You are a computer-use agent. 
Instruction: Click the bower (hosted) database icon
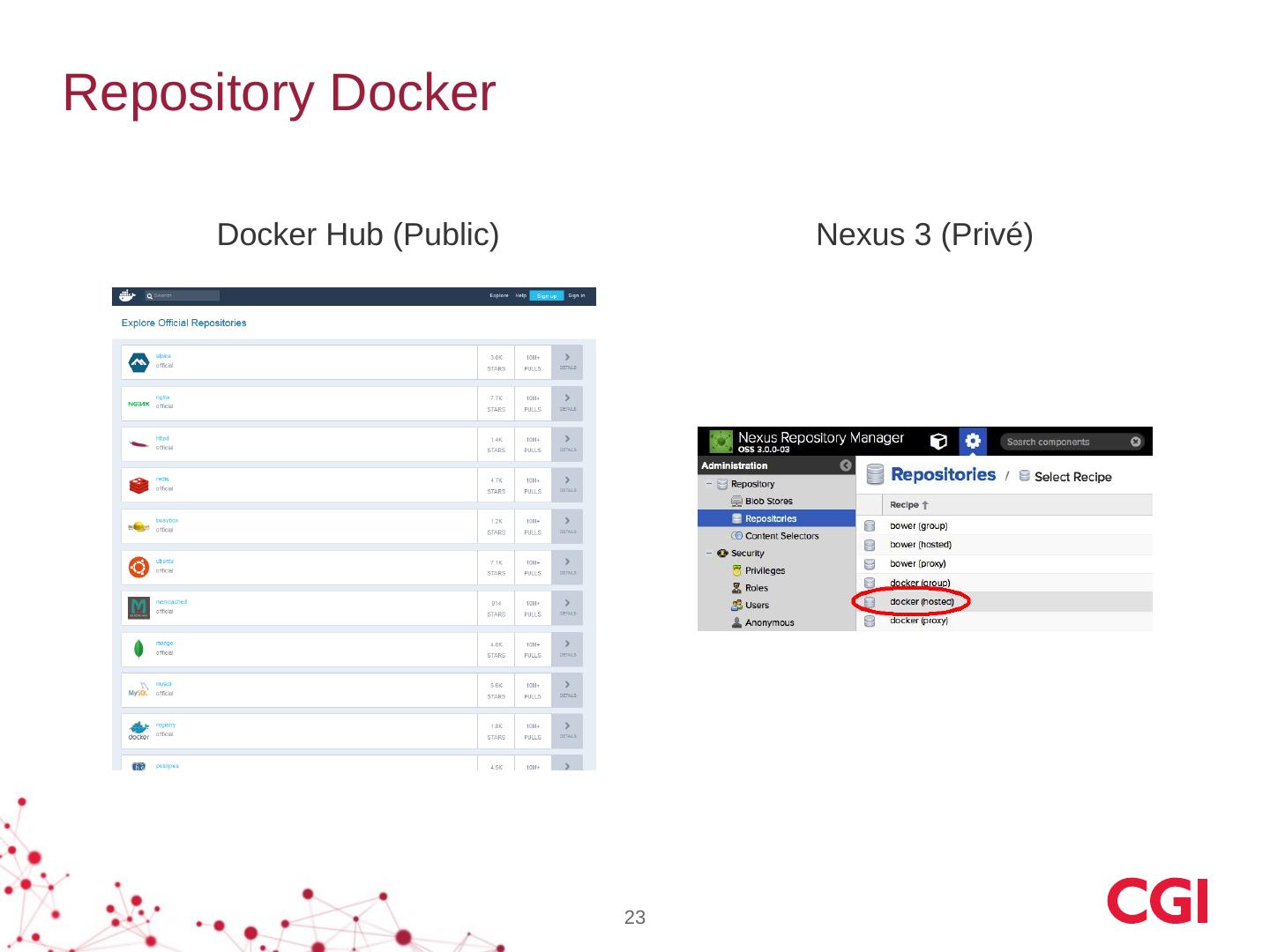point(870,545)
